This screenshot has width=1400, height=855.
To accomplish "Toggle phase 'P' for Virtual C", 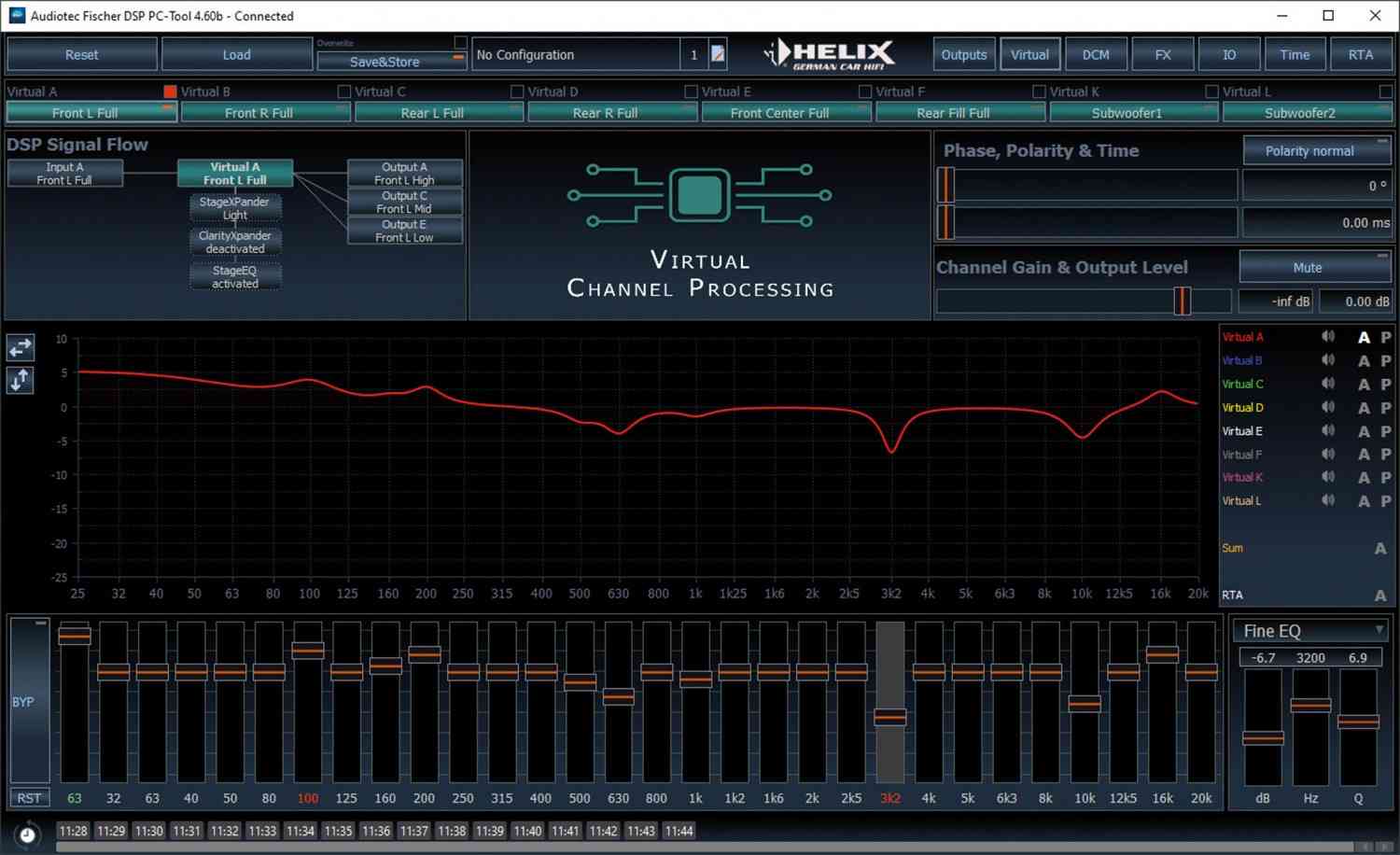I will click(1386, 385).
